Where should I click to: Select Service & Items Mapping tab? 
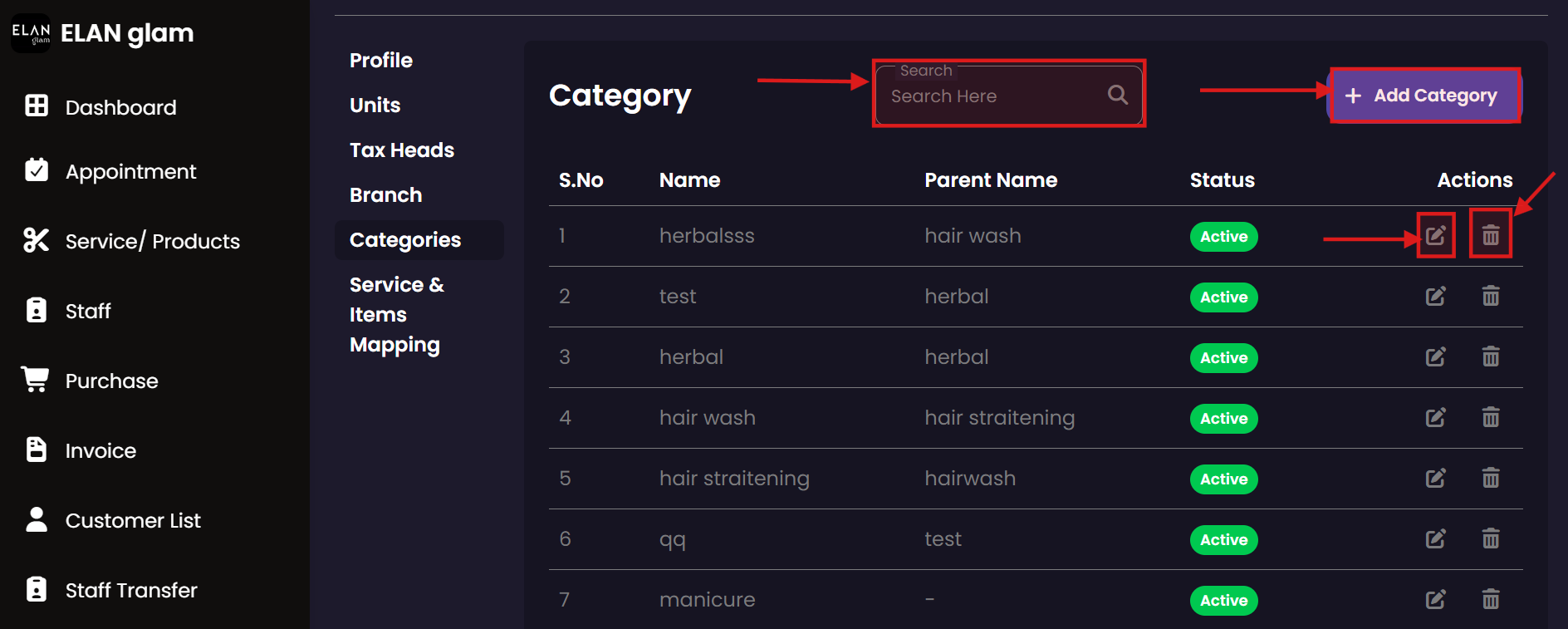point(395,315)
